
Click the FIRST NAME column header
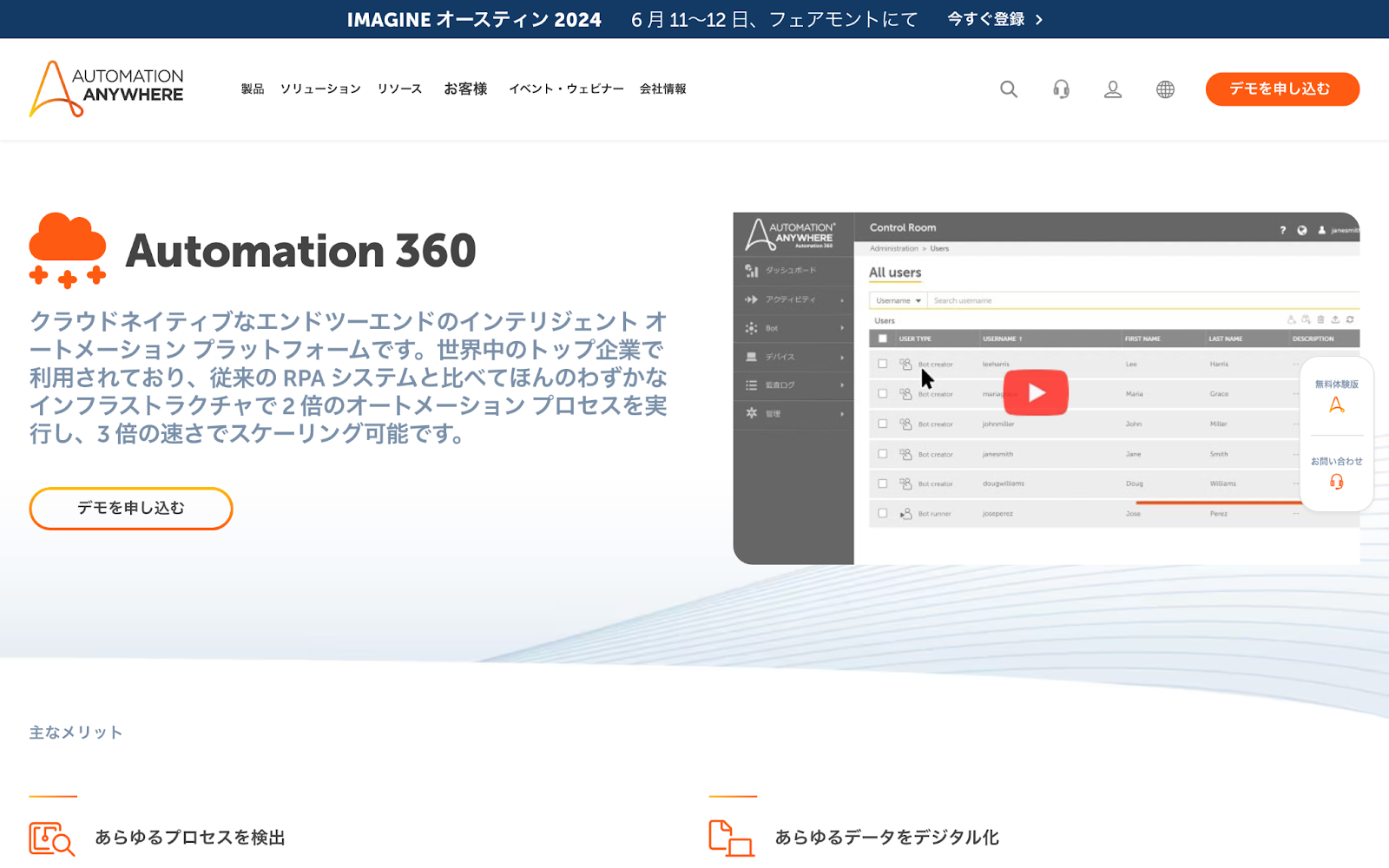click(1142, 339)
